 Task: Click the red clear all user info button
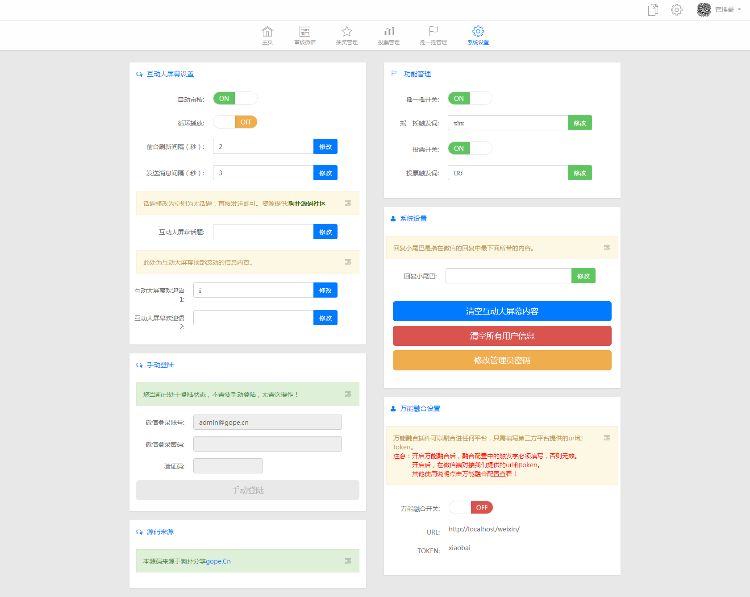pyautogui.click(x=502, y=336)
